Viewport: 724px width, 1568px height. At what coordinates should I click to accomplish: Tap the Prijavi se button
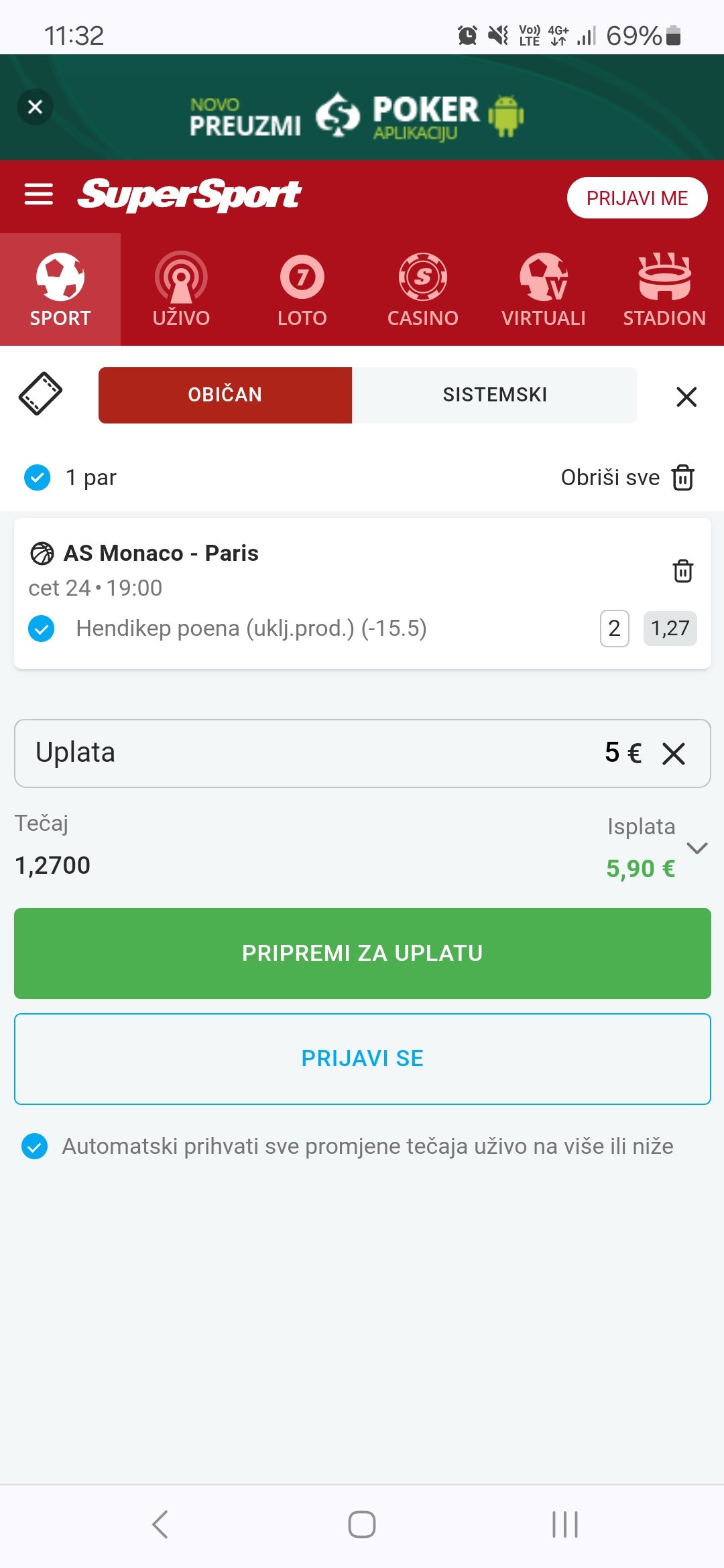coord(362,1059)
